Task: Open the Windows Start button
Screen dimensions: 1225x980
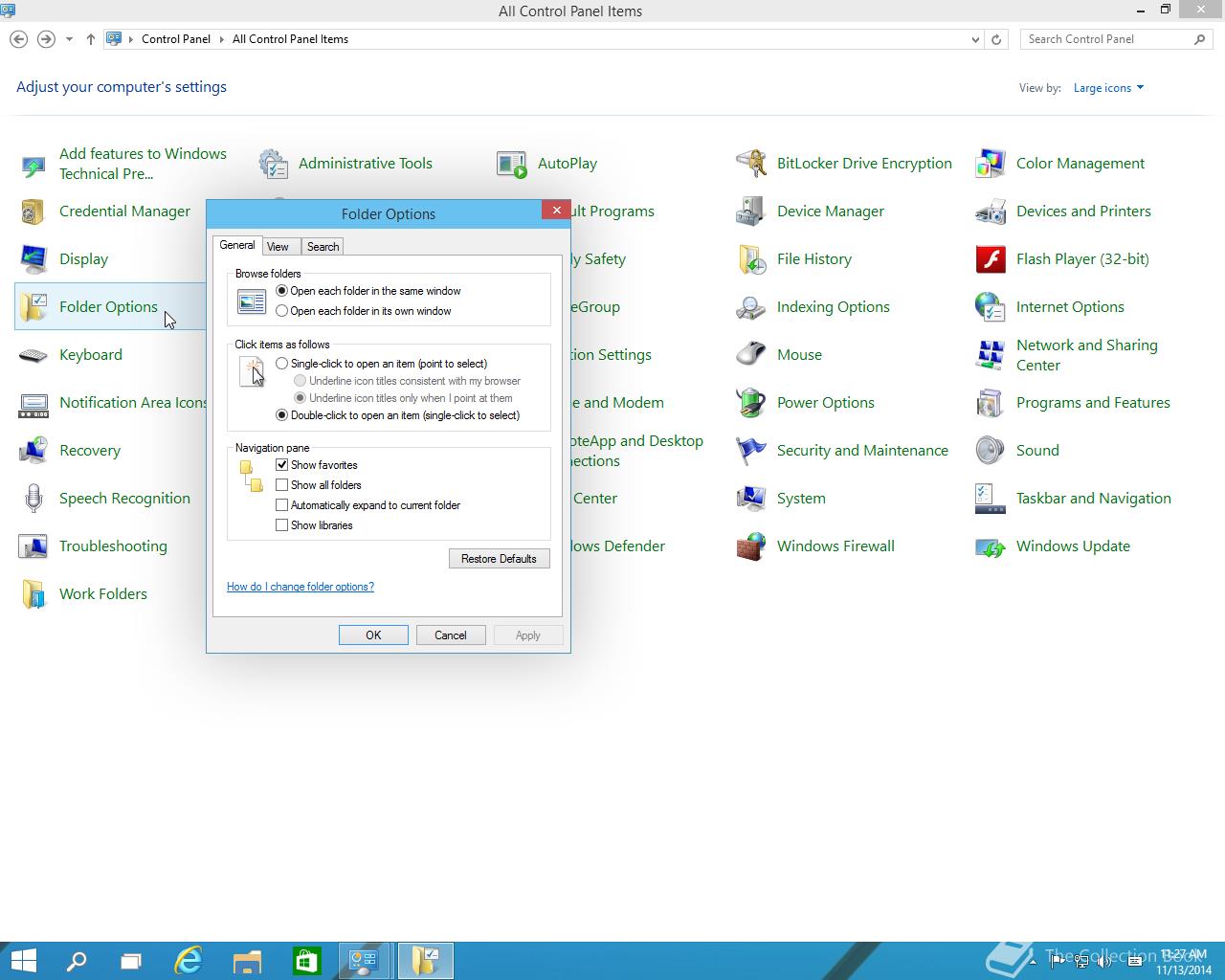Action: tap(23, 961)
